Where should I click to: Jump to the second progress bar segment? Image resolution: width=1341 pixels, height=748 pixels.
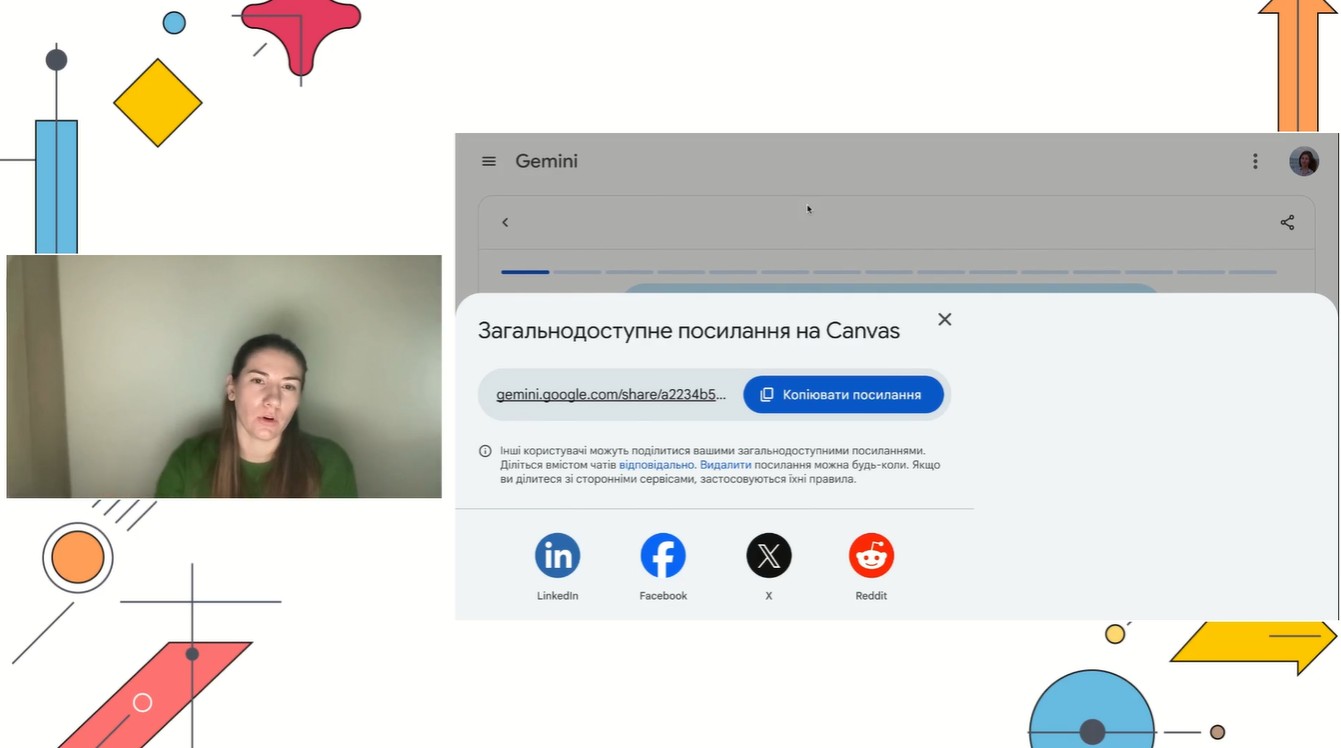coord(577,272)
